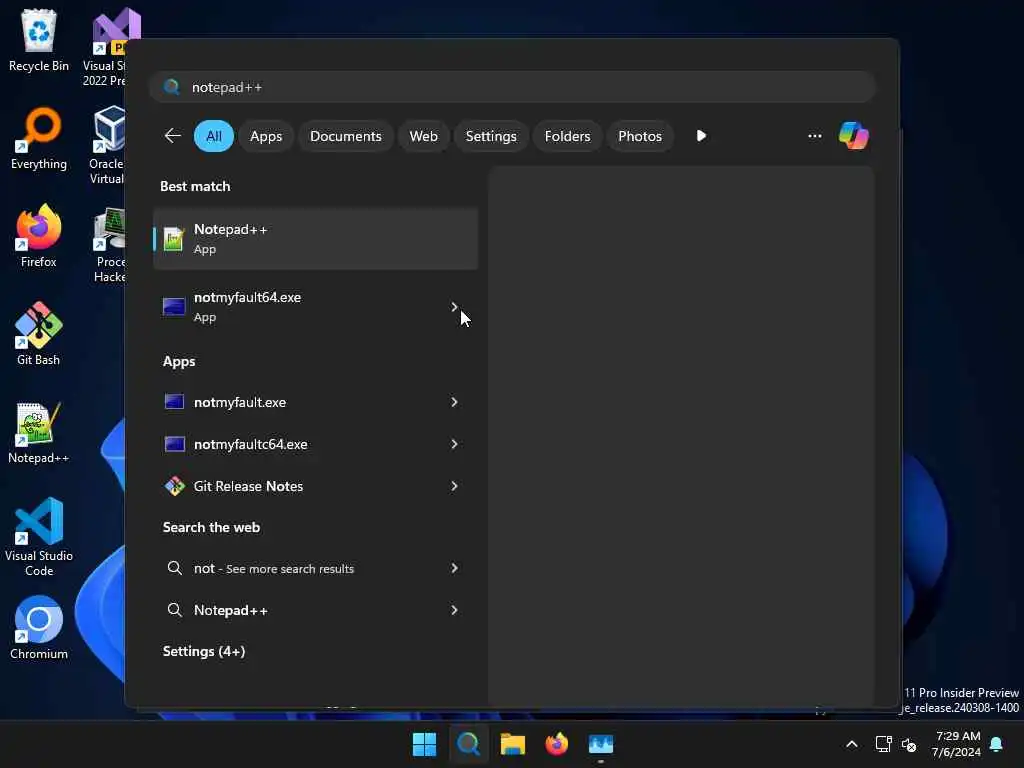Screen dimensions: 1024x768
Task: Select the Visual Studio 2022 Preview shortcut
Action: click(108, 47)
